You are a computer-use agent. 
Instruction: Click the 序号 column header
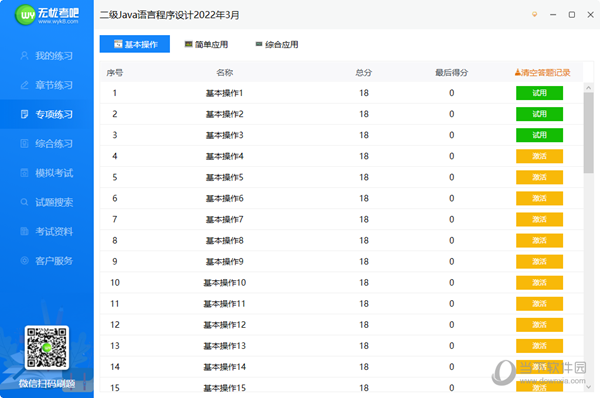(114, 72)
